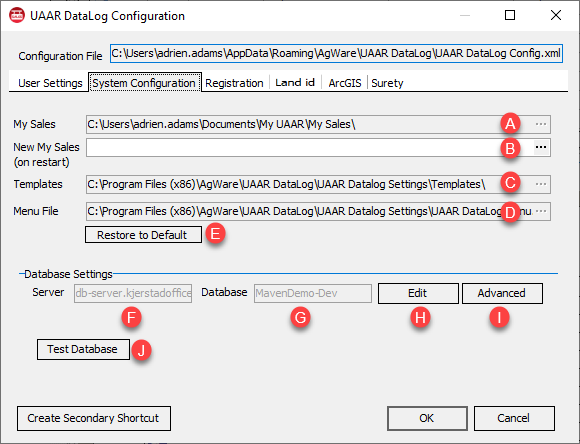This screenshot has width=580, height=444.
Task: Open the Registration tab
Action: pos(234,83)
